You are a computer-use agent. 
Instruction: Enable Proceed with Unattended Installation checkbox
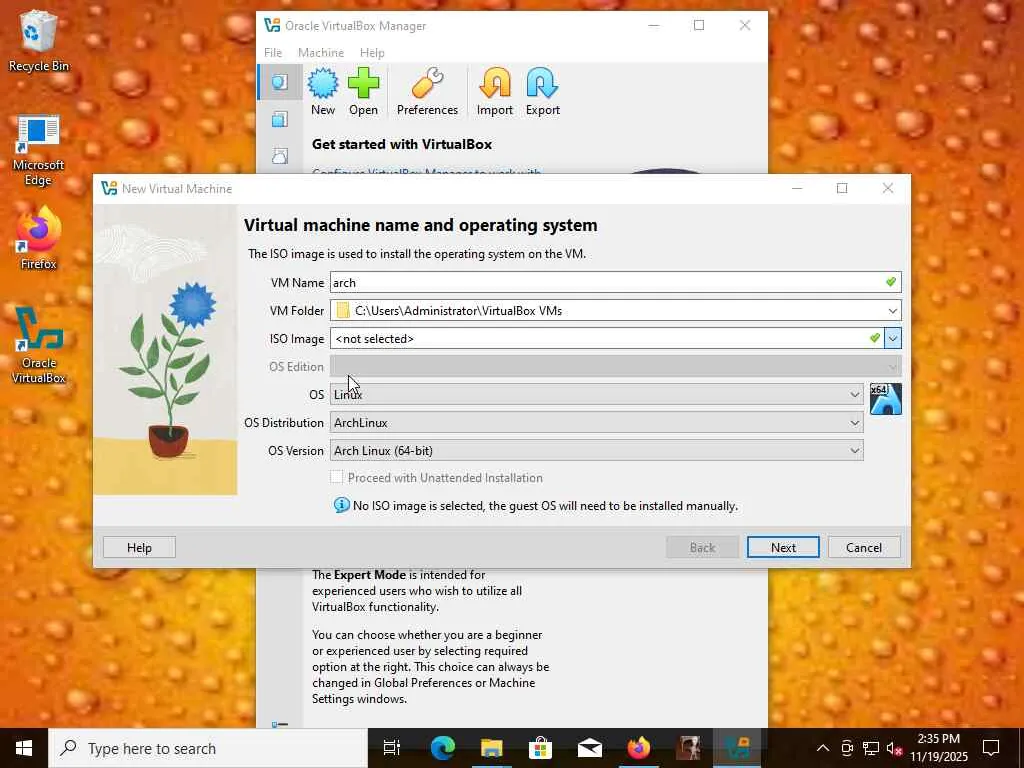click(336, 477)
